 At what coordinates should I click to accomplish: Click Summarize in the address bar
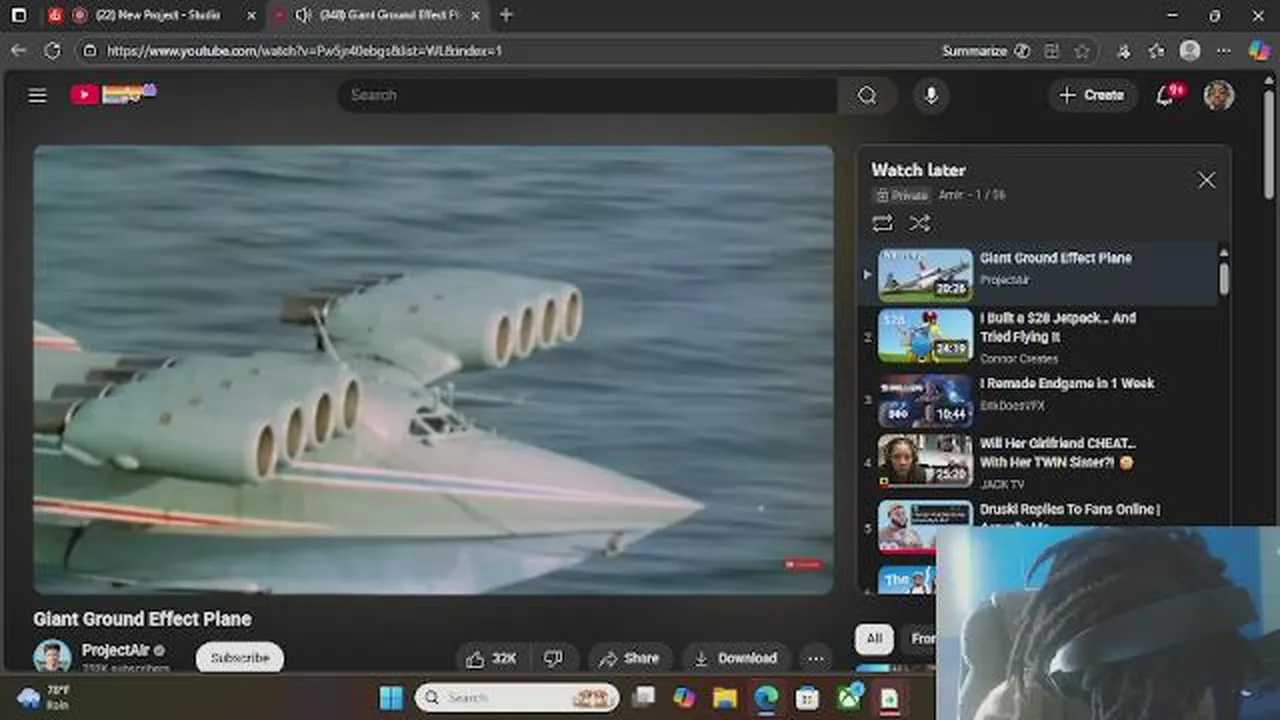point(985,50)
